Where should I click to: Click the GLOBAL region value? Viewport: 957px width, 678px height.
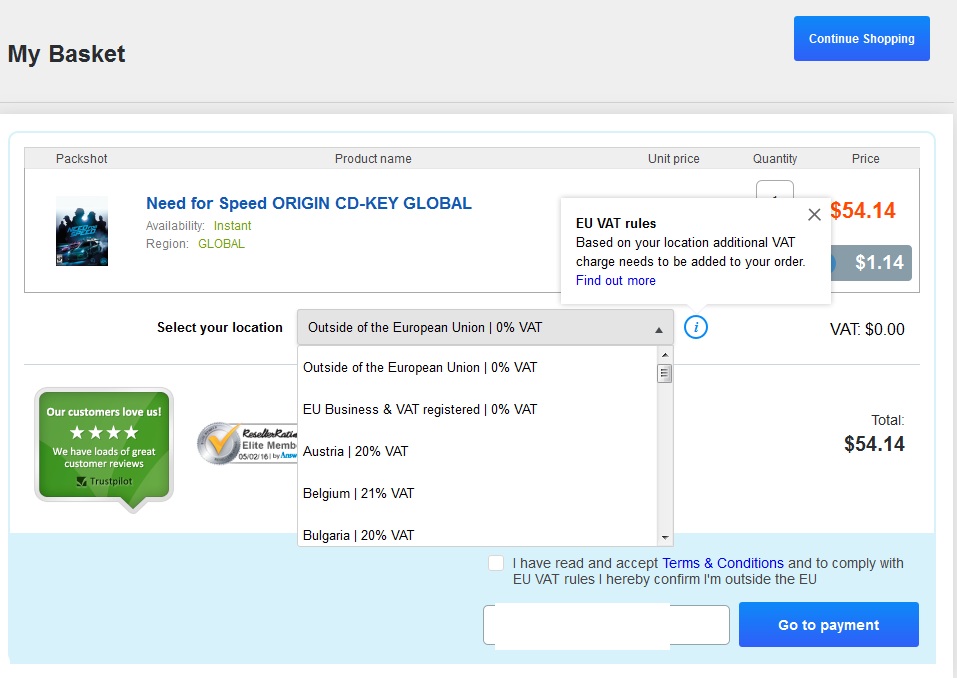[x=221, y=244]
